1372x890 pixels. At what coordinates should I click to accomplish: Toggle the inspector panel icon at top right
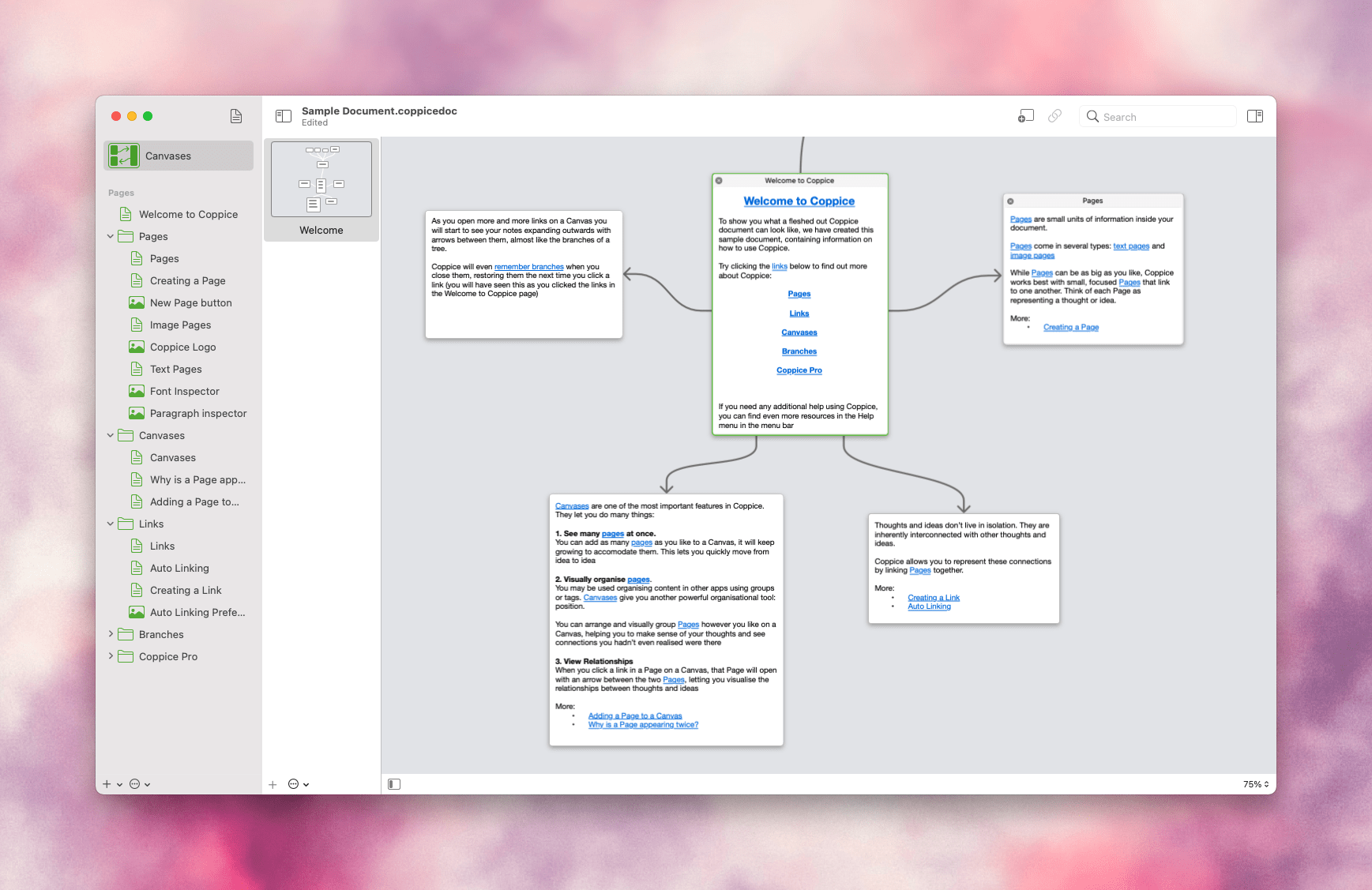(x=1255, y=116)
